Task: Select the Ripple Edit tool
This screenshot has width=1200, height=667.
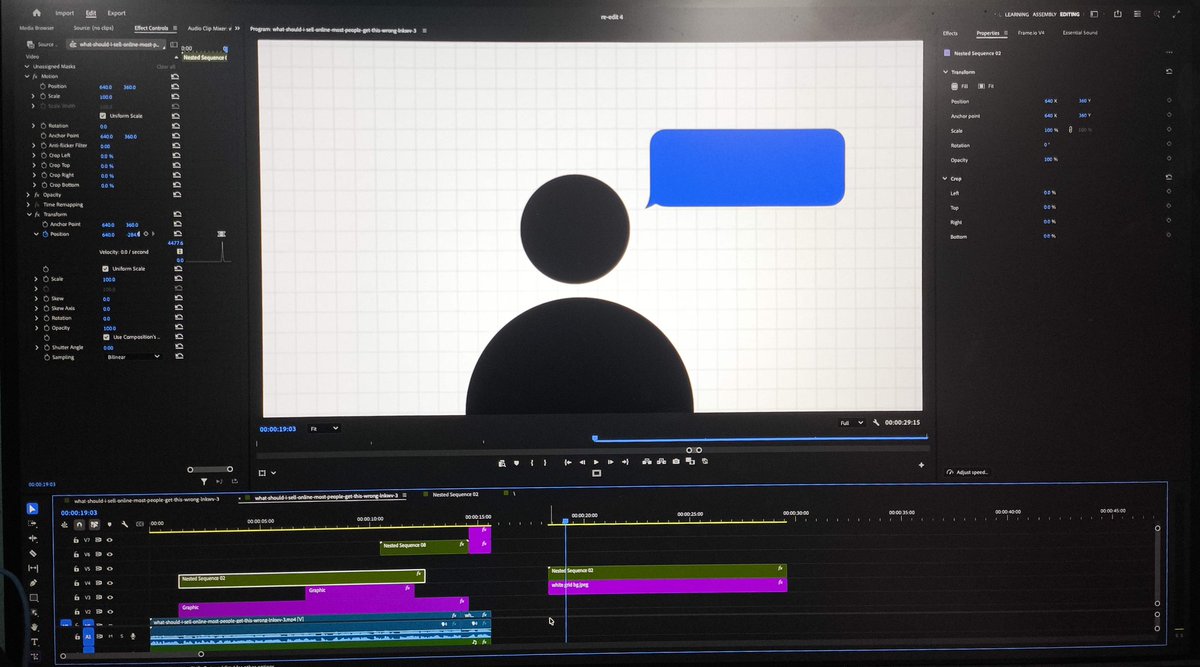Action: (x=32, y=538)
